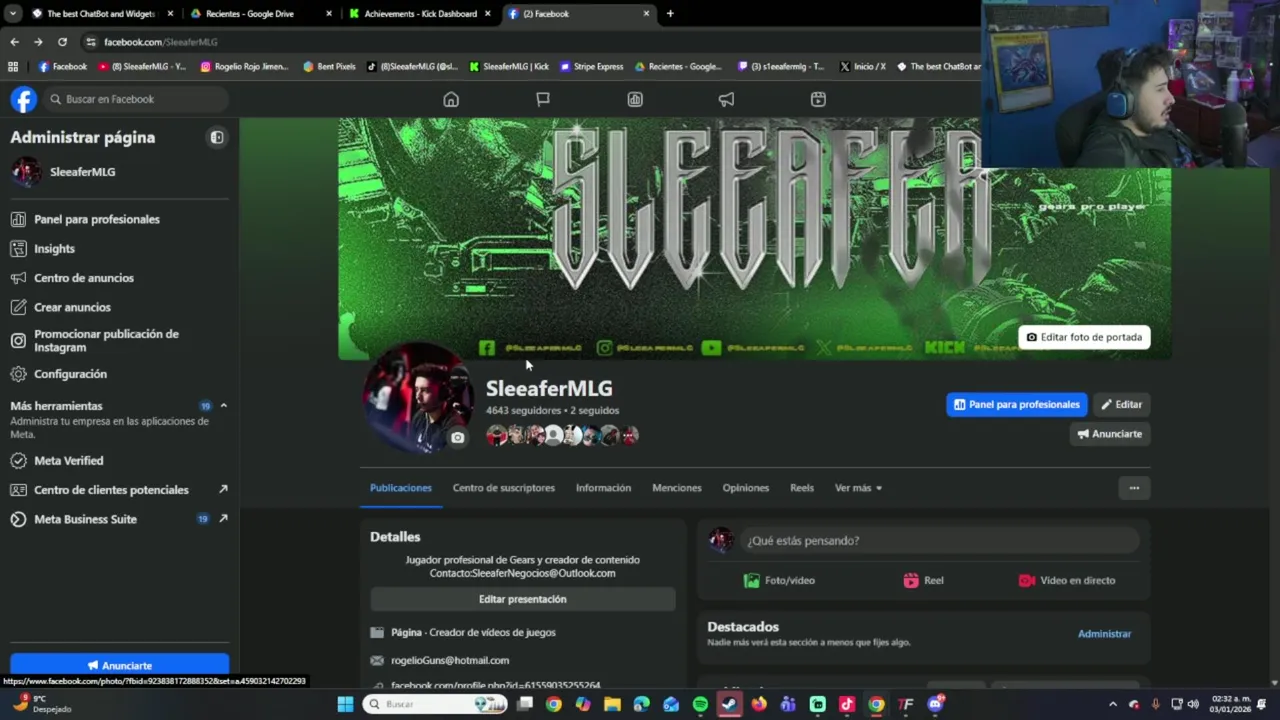Open File Explorer from the taskbar
This screenshot has height=720, width=1280.
(x=612, y=704)
